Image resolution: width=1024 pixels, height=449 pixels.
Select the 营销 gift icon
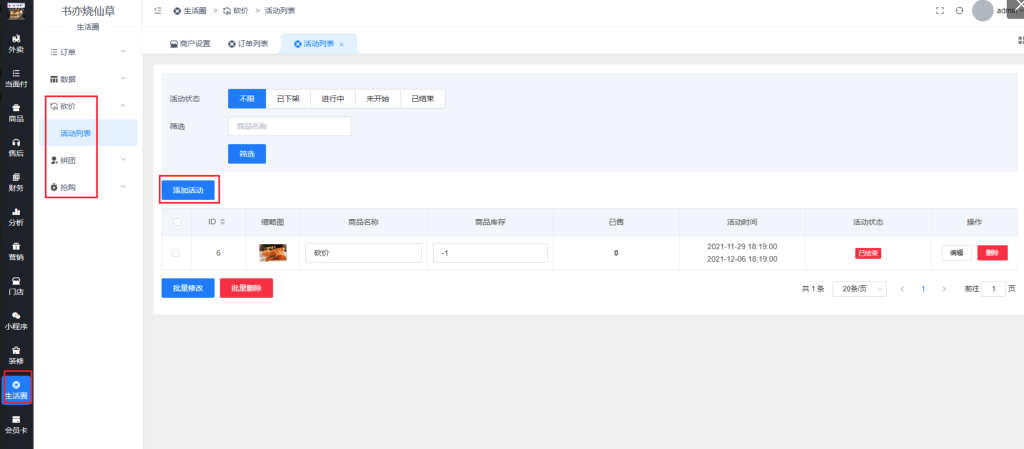point(16,250)
